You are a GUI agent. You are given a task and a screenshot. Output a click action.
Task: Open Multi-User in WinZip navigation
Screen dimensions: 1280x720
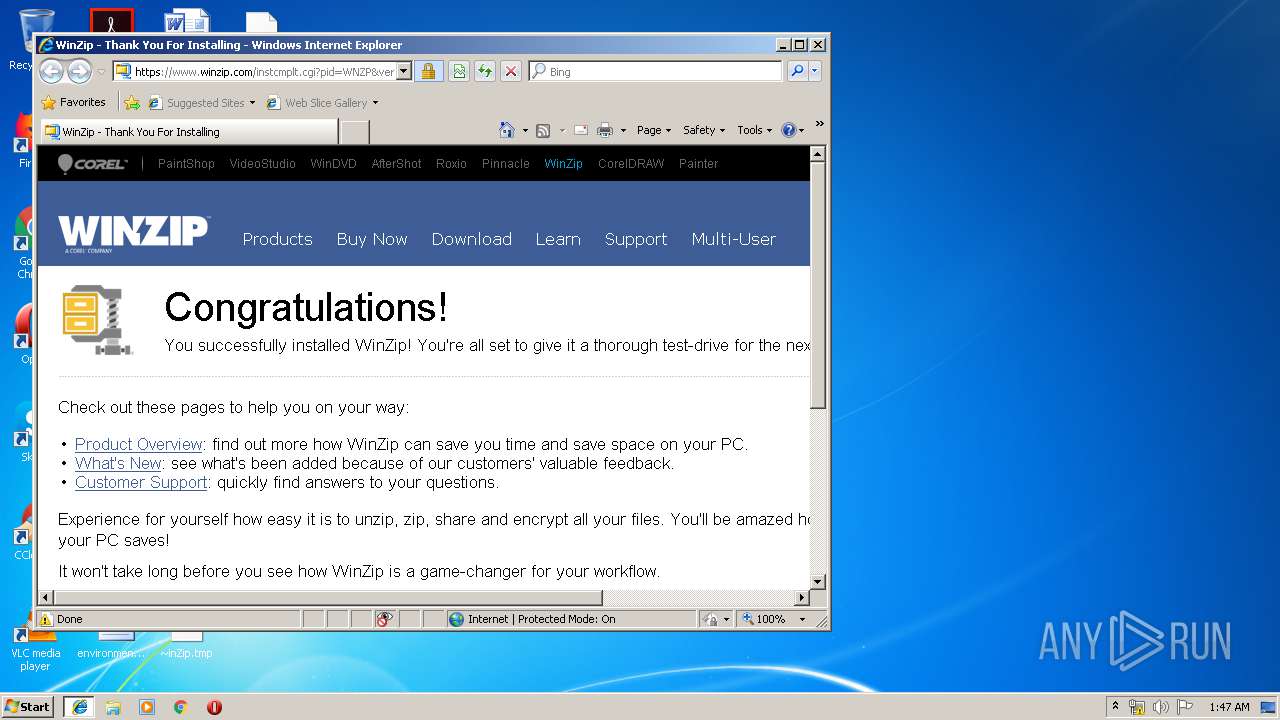(x=733, y=239)
